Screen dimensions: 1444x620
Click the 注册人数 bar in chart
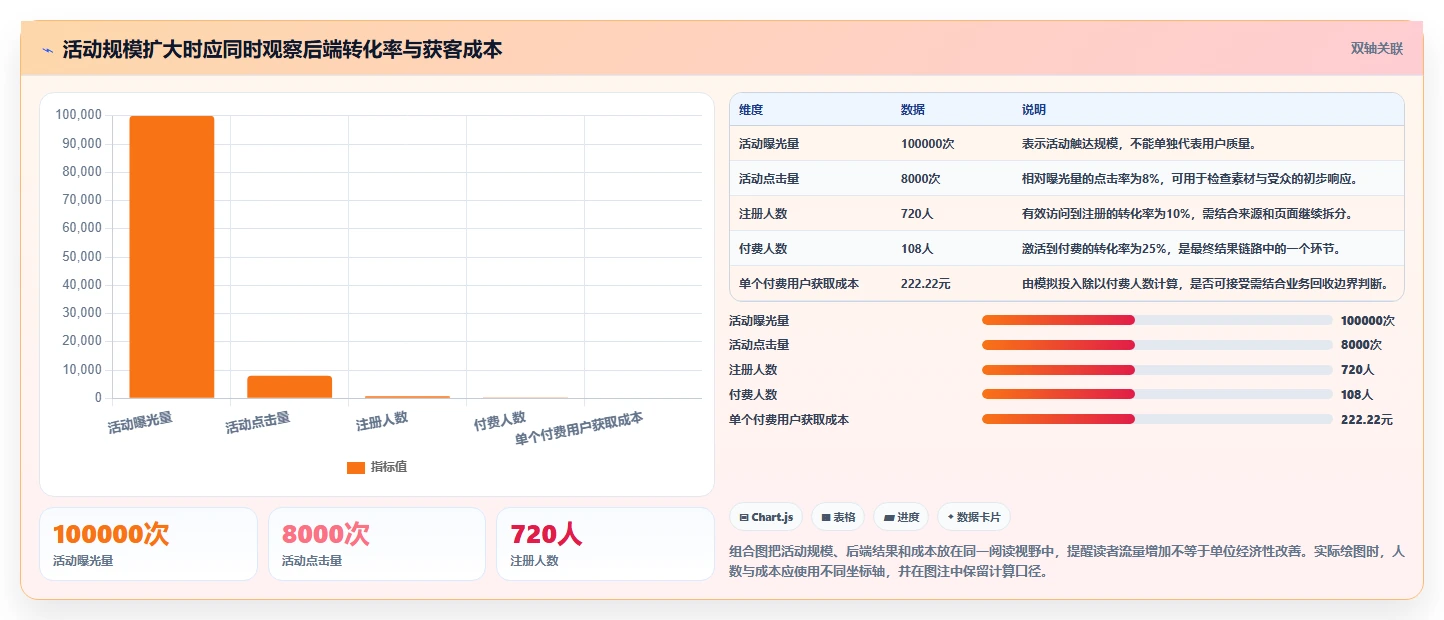coord(407,397)
